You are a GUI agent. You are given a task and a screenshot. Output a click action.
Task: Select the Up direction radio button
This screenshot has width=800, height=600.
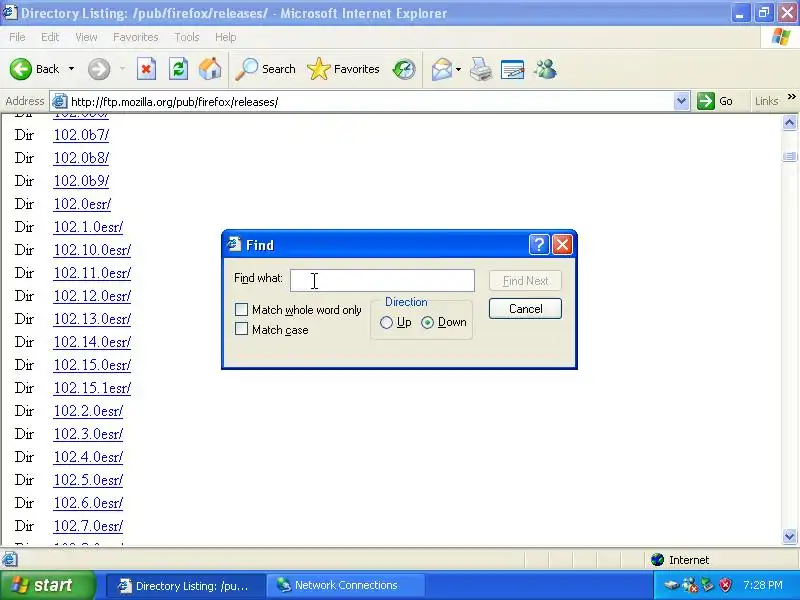386,322
